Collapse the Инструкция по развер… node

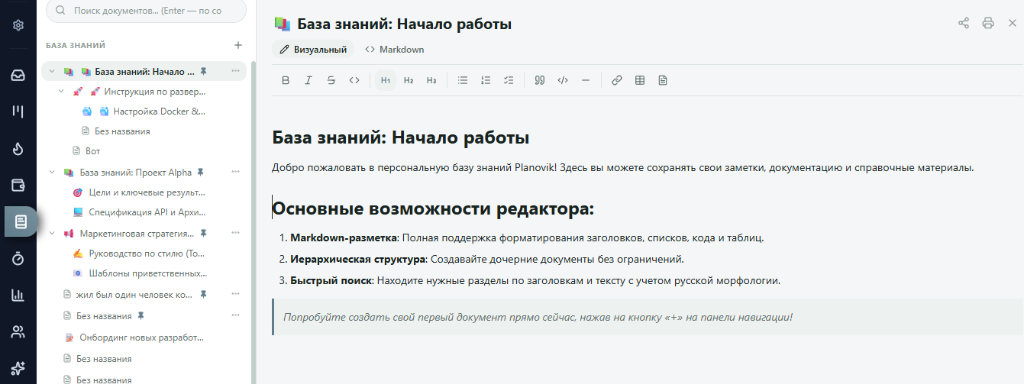pos(61,91)
